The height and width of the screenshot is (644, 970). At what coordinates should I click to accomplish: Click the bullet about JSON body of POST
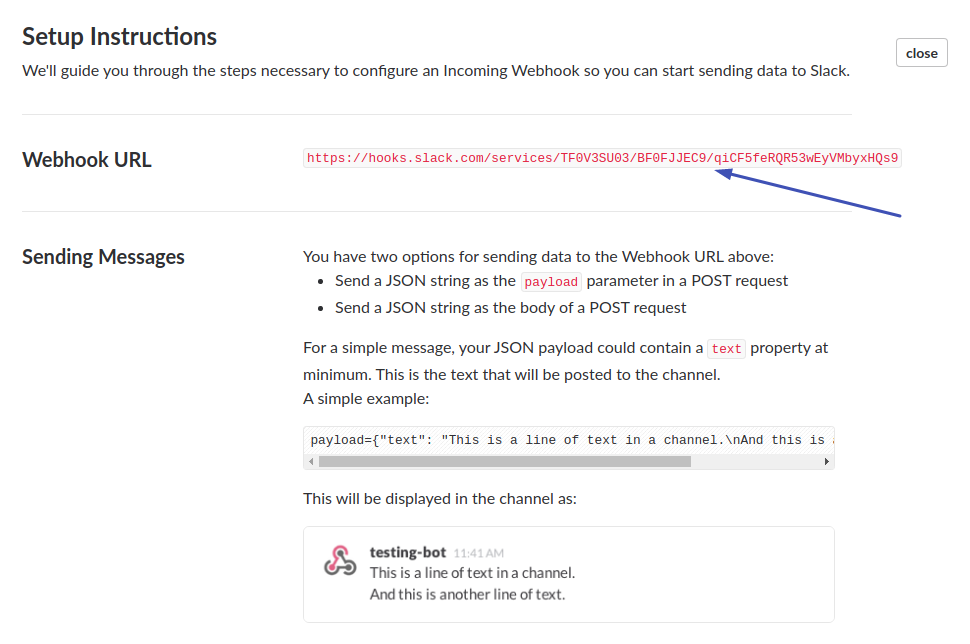pyautogui.click(x=510, y=308)
